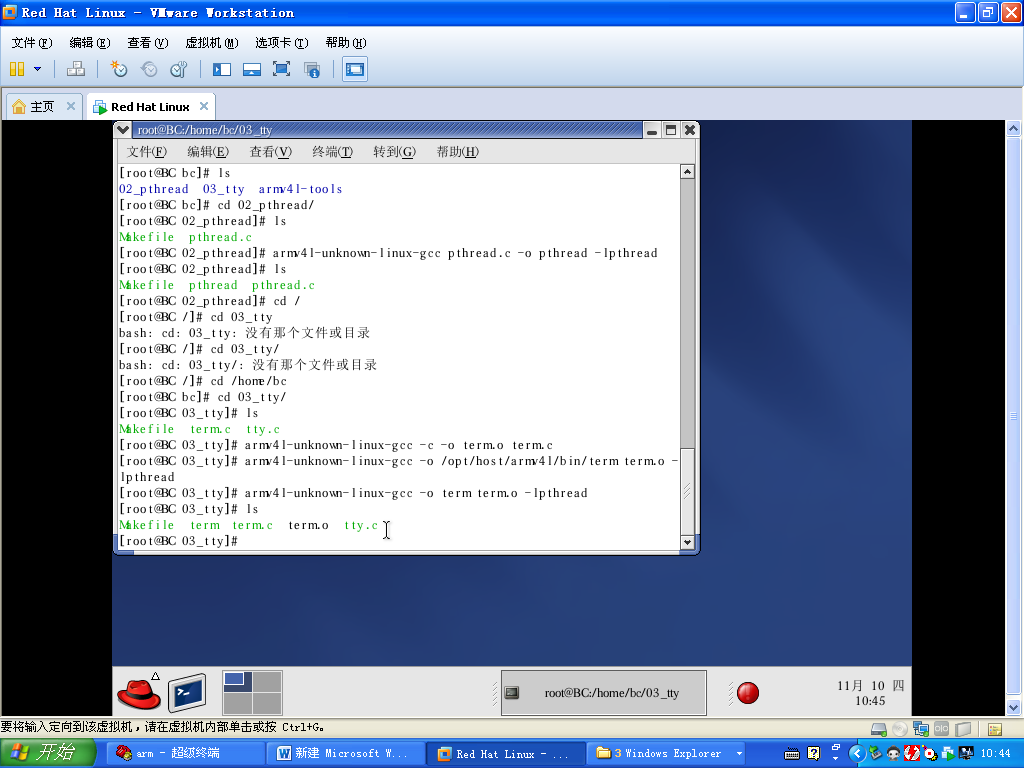Open the power options dropdown arrow next to pause
1024x768 pixels.
(x=37, y=69)
